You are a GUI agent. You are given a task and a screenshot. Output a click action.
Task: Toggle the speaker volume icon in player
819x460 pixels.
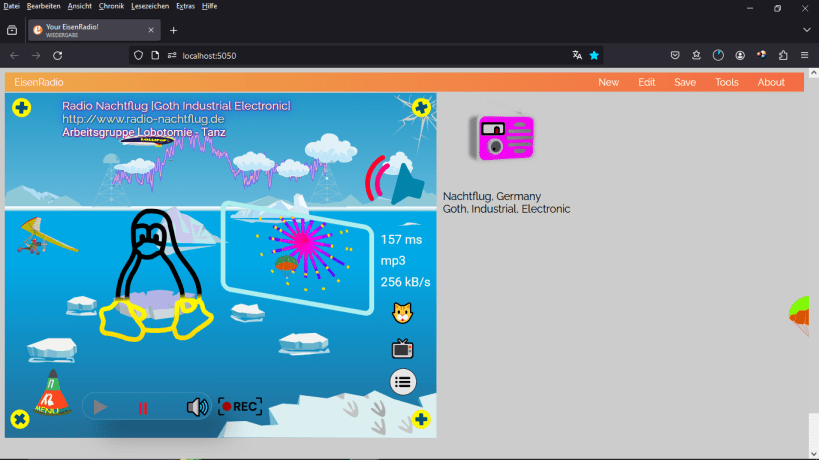[x=197, y=407]
